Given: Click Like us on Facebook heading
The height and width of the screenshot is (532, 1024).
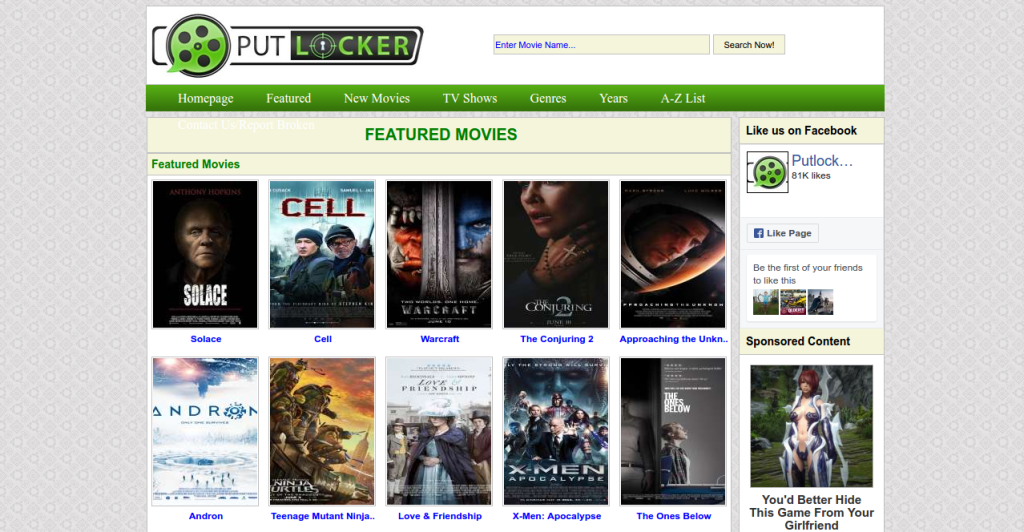Looking at the screenshot, I should [801, 131].
